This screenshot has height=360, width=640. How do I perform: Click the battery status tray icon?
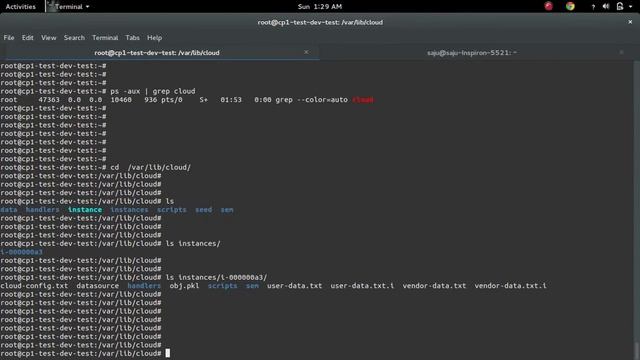620,6
